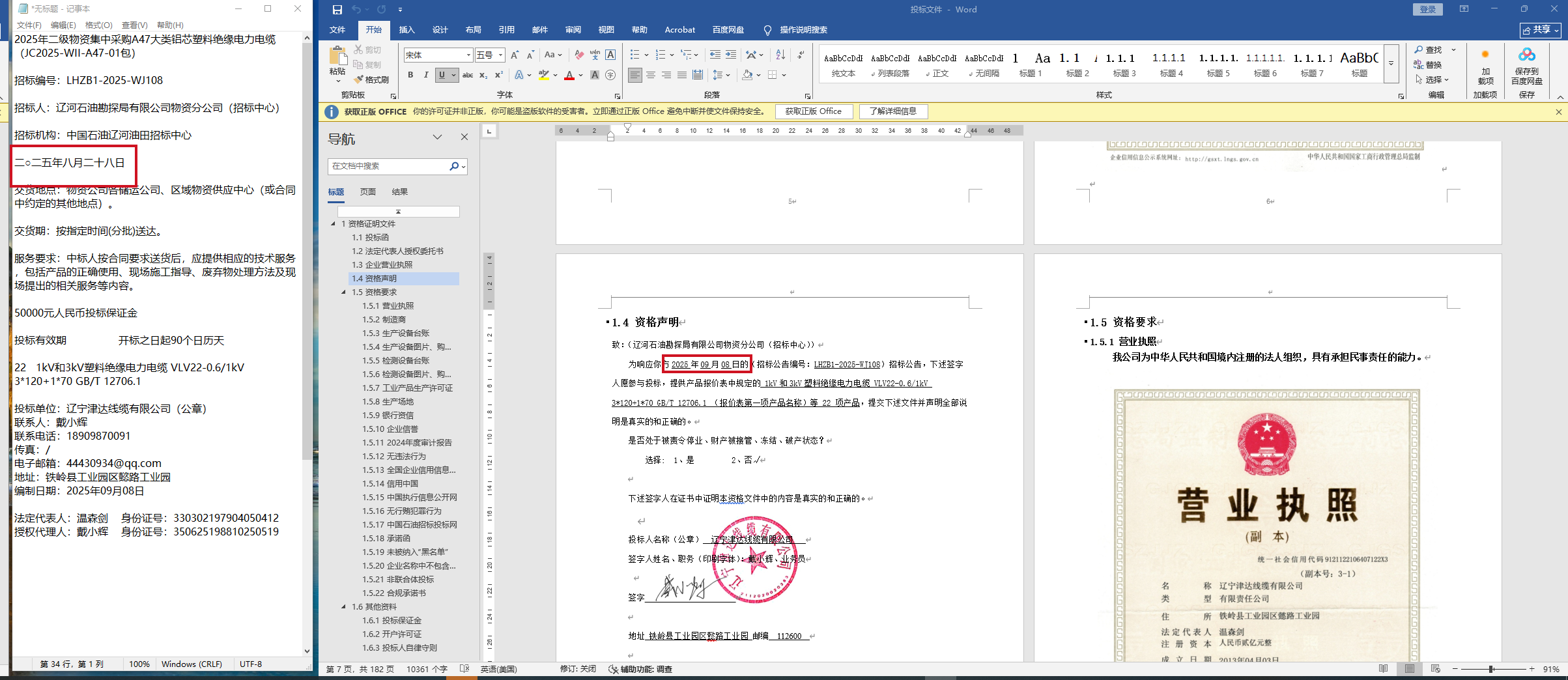Click the 获取正版 Office button

(x=813, y=111)
